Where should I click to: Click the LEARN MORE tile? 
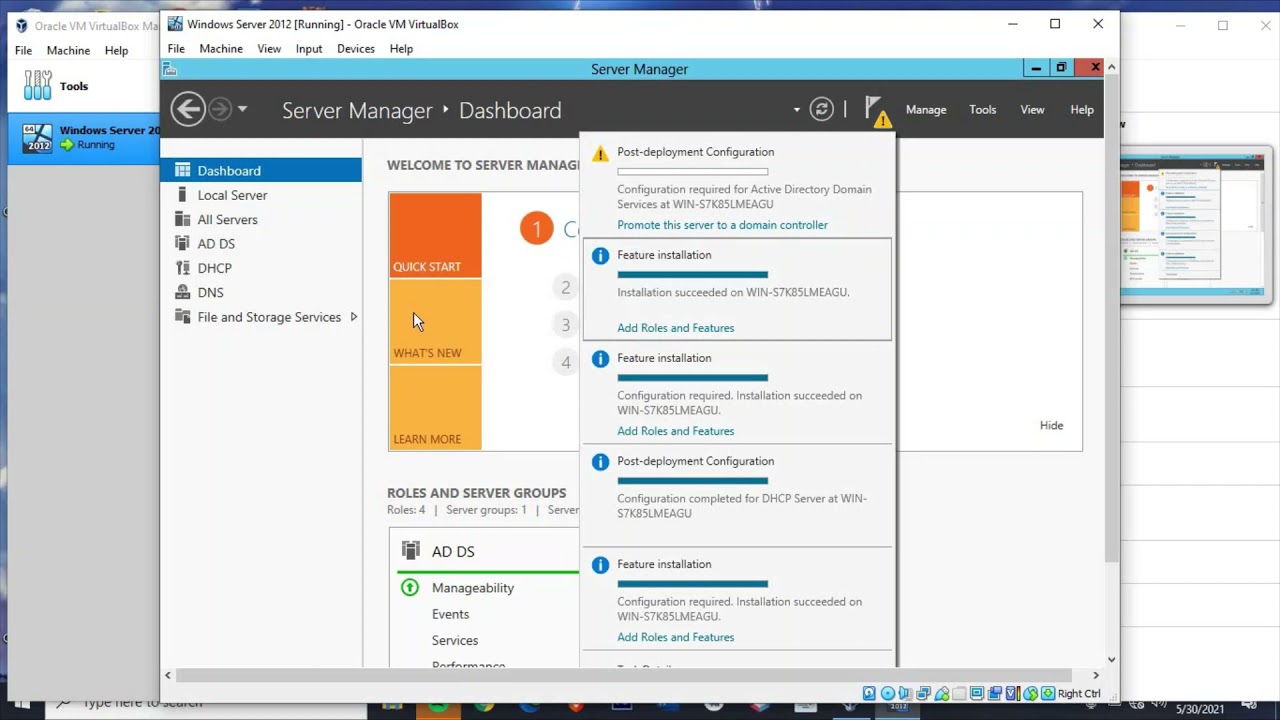[x=435, y=408]
